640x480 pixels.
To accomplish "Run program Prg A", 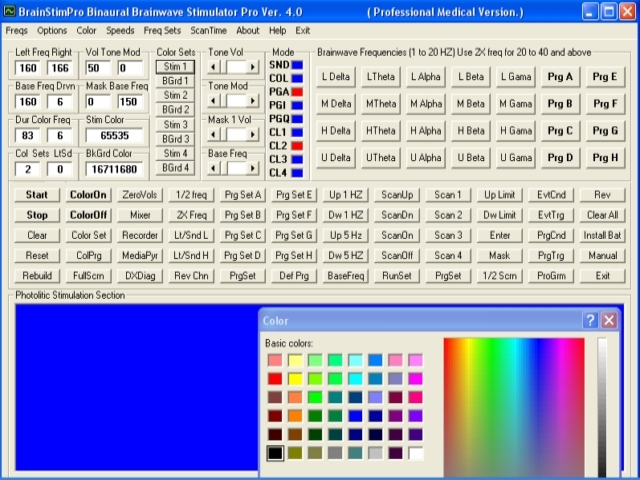I will tap(560, 77).
